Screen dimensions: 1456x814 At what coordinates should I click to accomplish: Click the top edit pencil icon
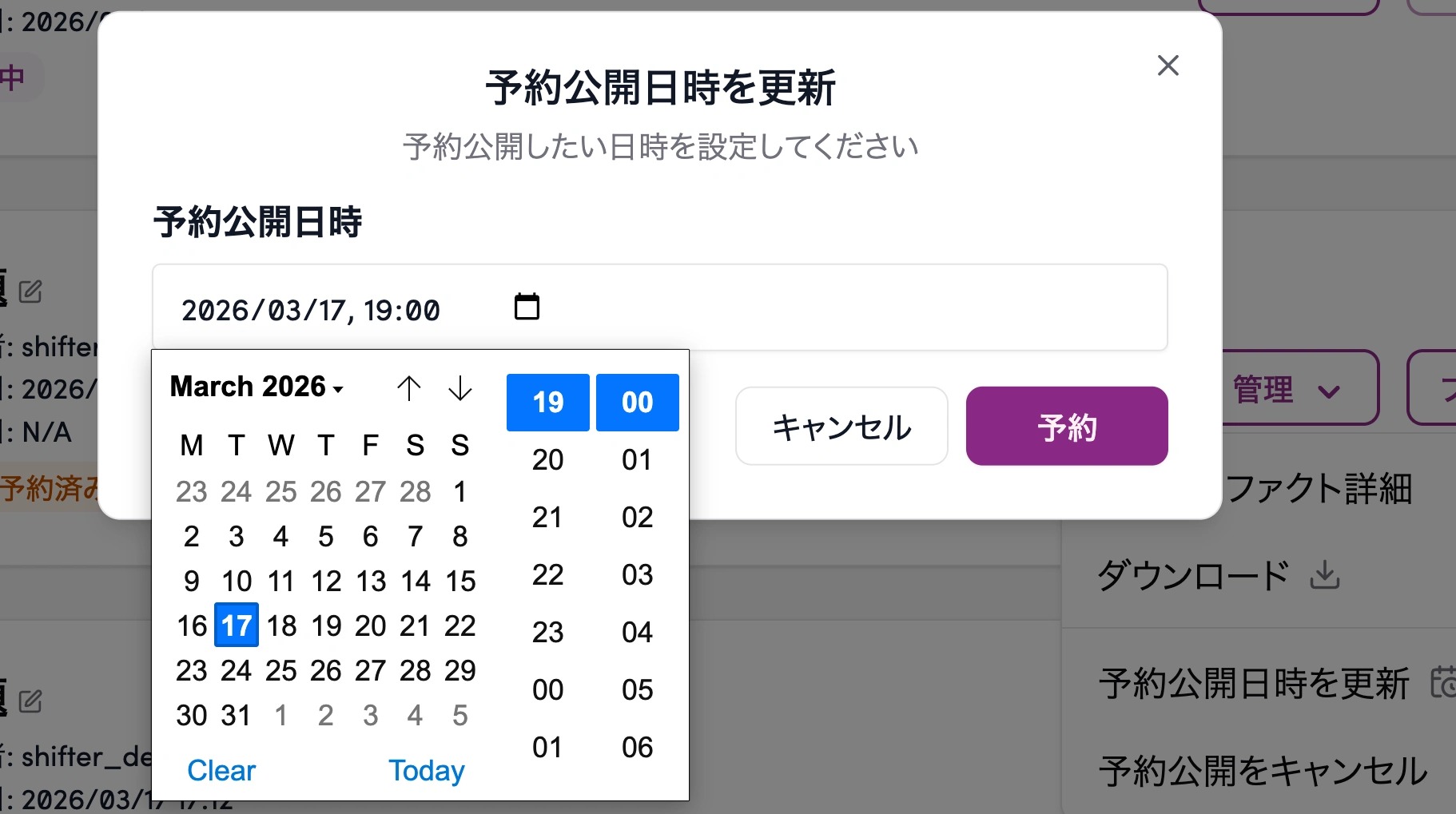pos(30,292)
